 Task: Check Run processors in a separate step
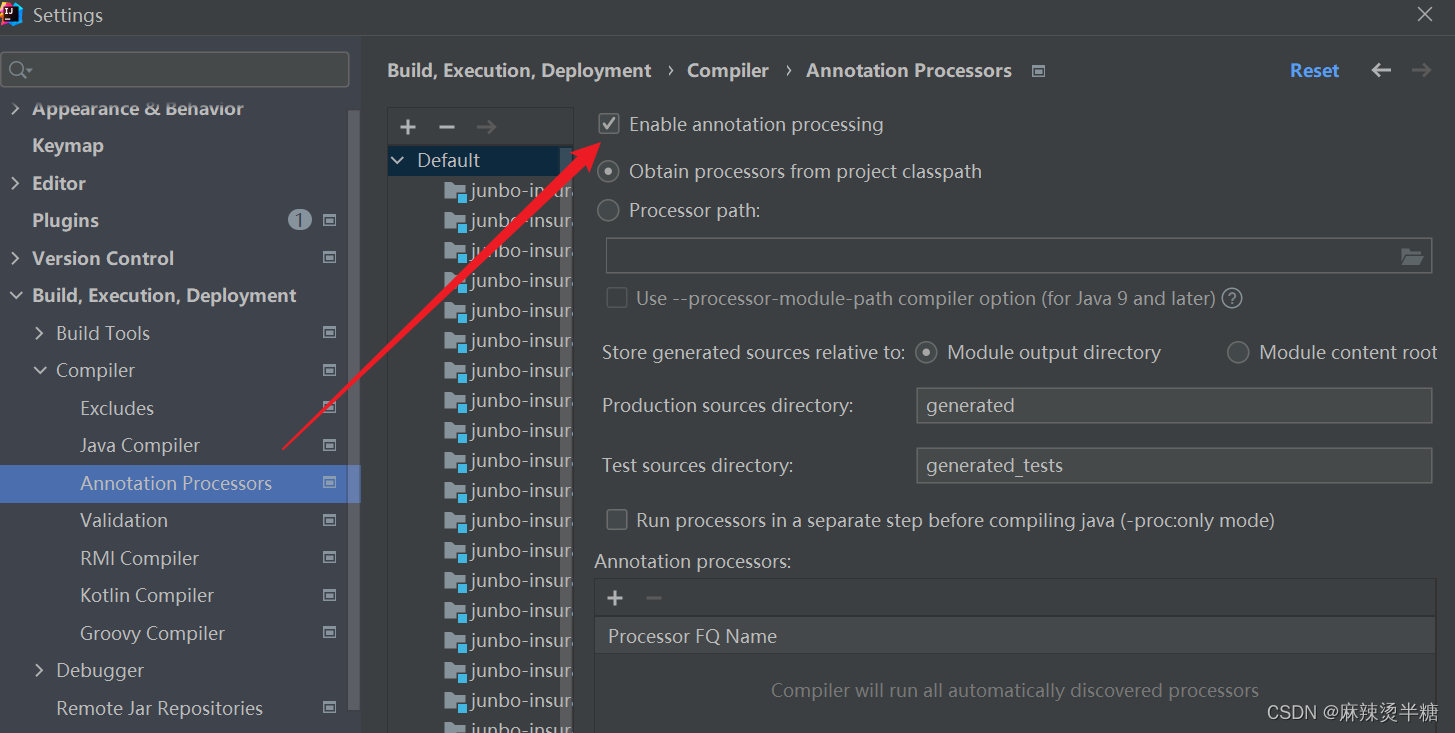point(617,520)
